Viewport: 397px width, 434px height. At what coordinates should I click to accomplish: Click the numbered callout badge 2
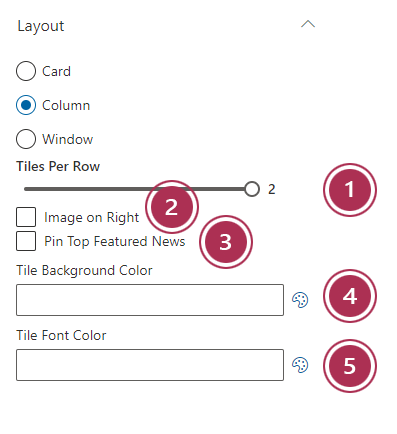[172, 207]
